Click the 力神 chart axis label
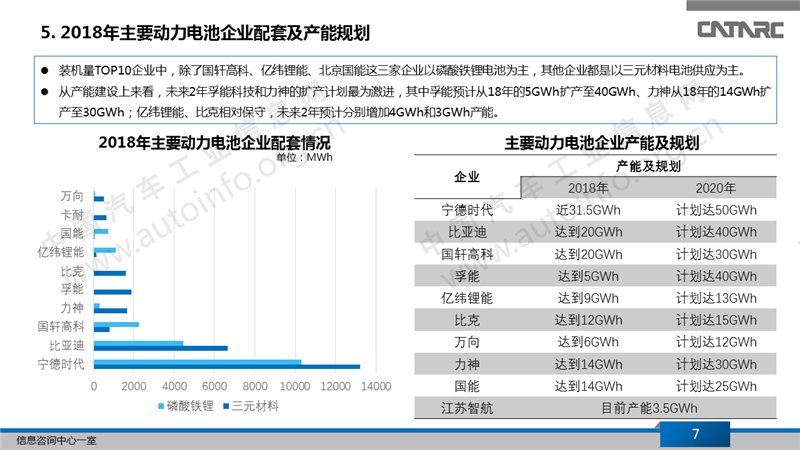800x450 pixels. [x=72, y=308]
